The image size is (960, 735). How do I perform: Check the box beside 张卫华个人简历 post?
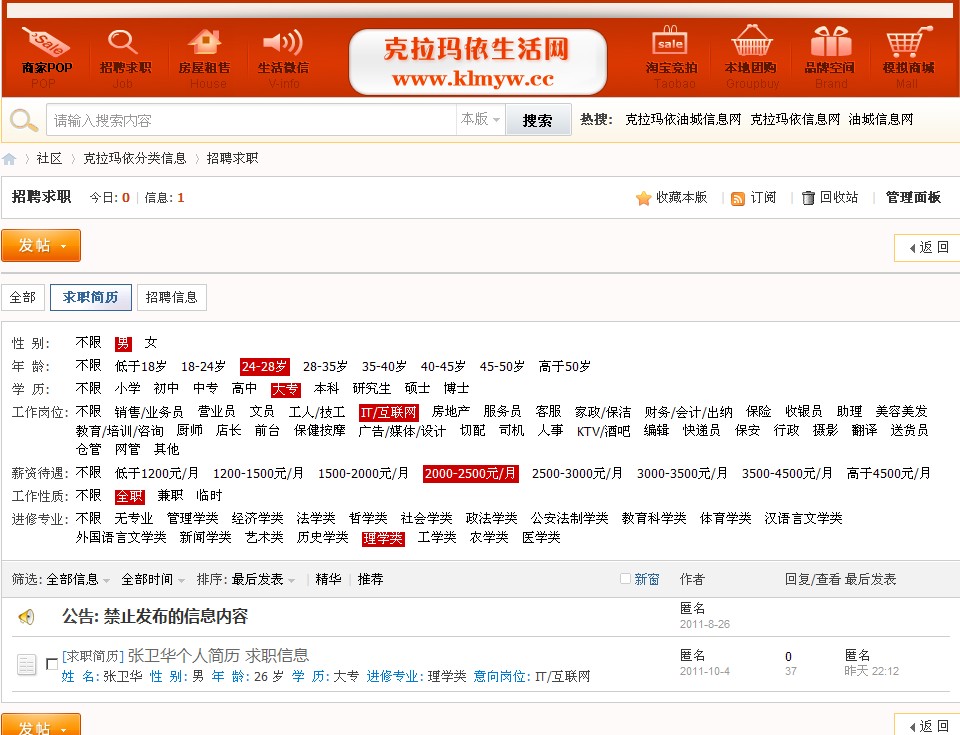(52, 664)
